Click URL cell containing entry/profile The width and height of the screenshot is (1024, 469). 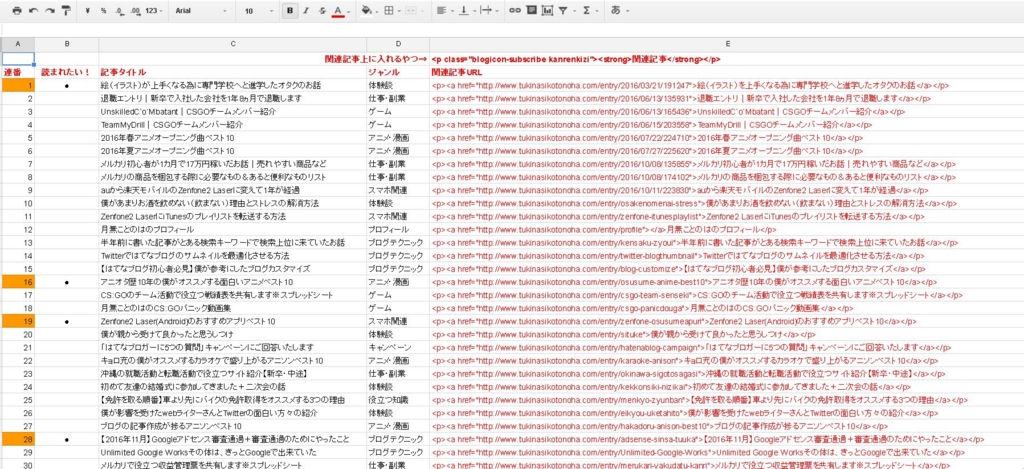727,229
